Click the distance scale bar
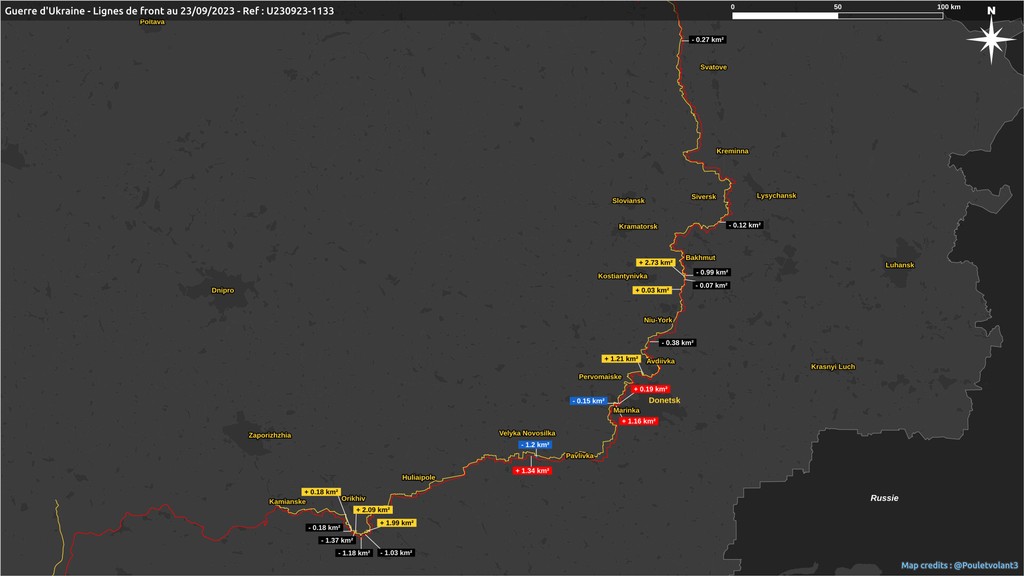 click(x=837, y=16)
